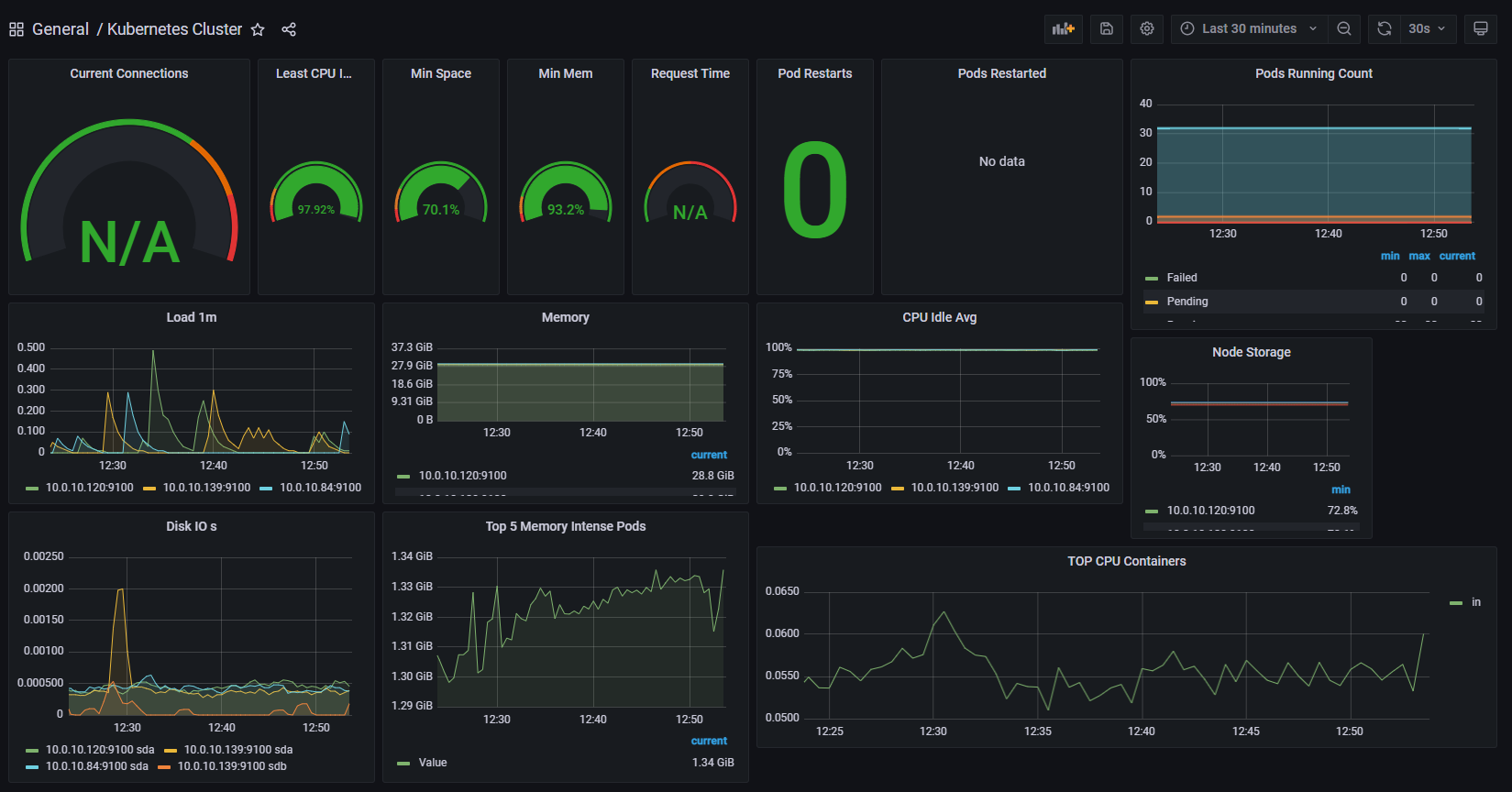1512x792 pixels.
Task: Change color of Failed series swatch
Action: [1152, 279]
